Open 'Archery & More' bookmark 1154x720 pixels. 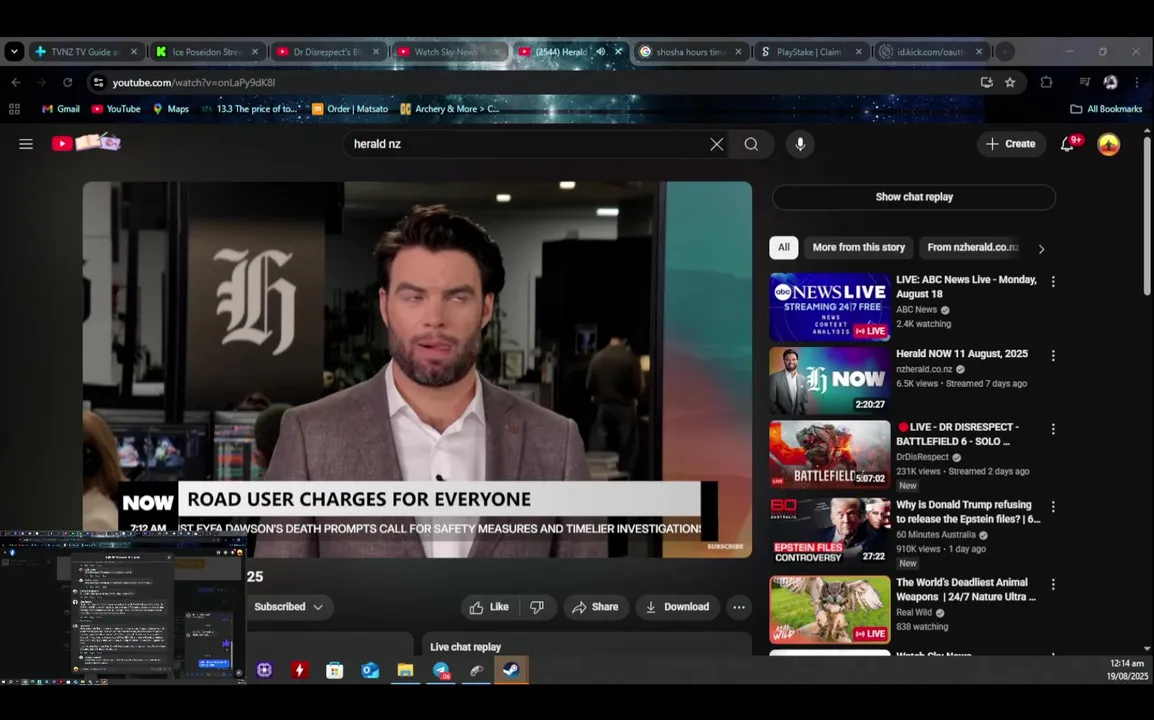[x=450, y=109]
